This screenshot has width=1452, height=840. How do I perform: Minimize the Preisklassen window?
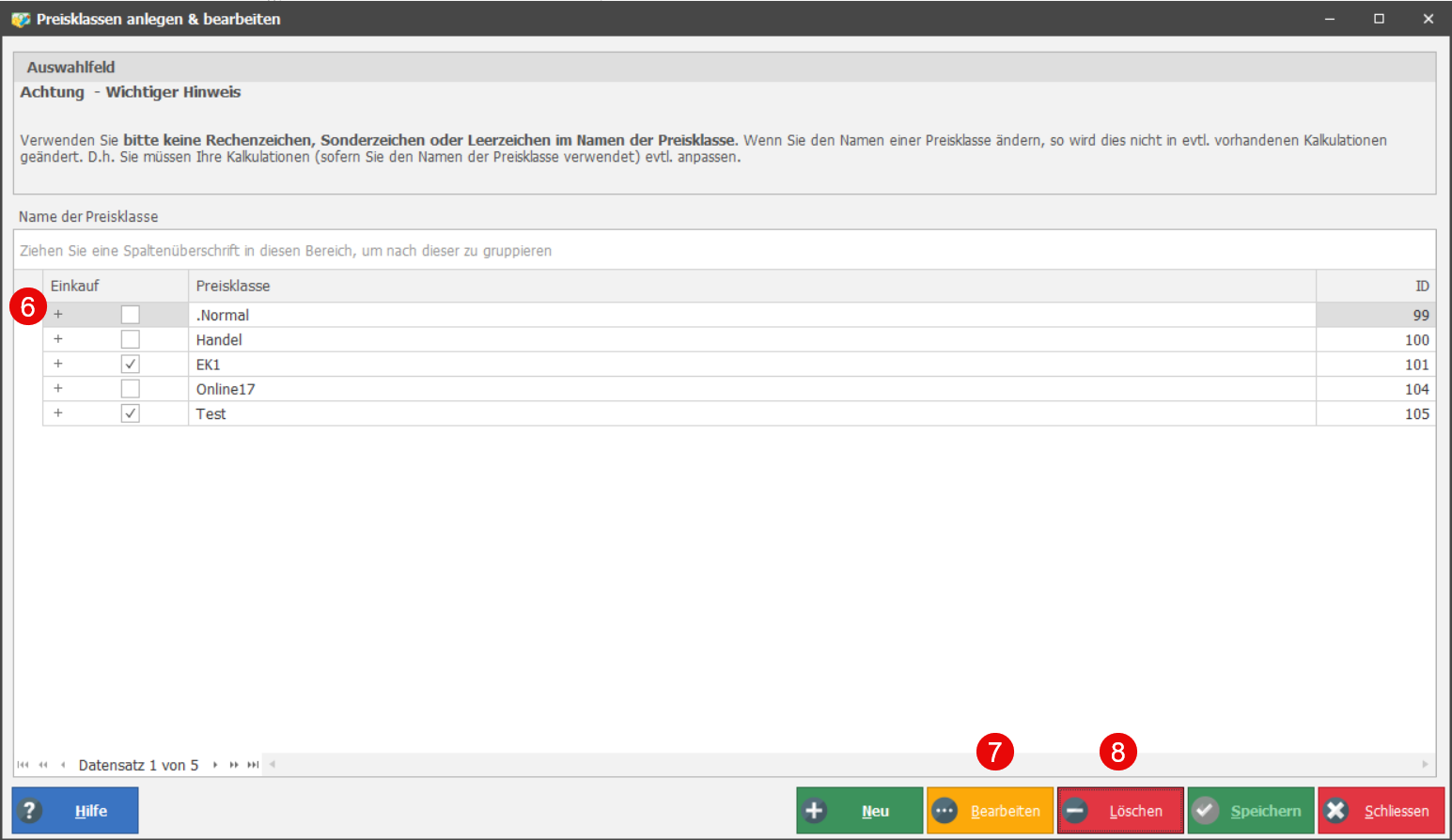(1330, 19)
